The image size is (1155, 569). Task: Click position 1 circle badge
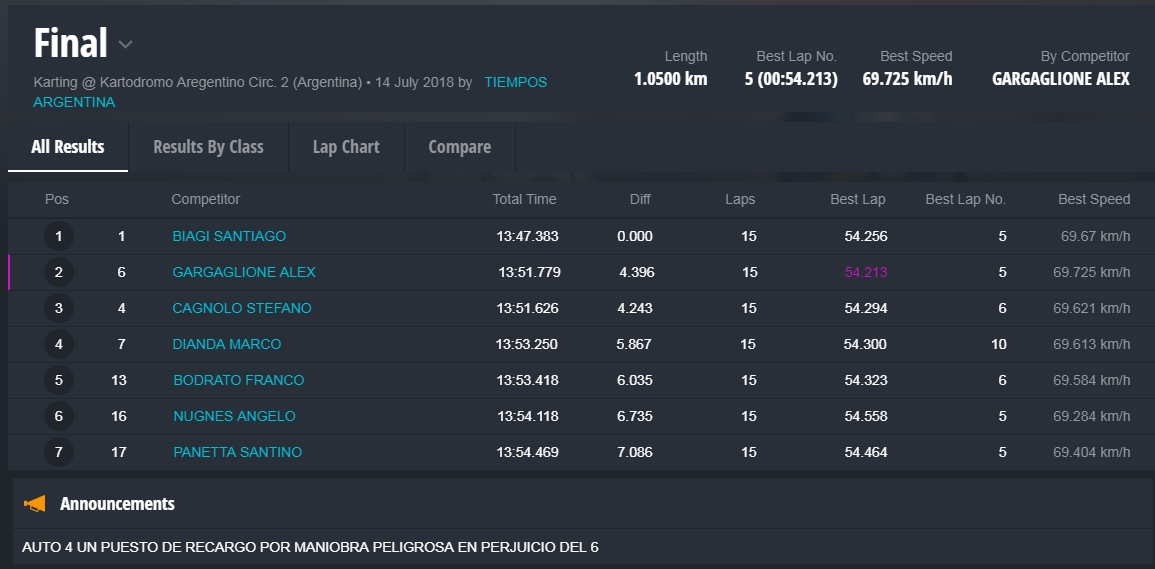(x=59, y=237)
